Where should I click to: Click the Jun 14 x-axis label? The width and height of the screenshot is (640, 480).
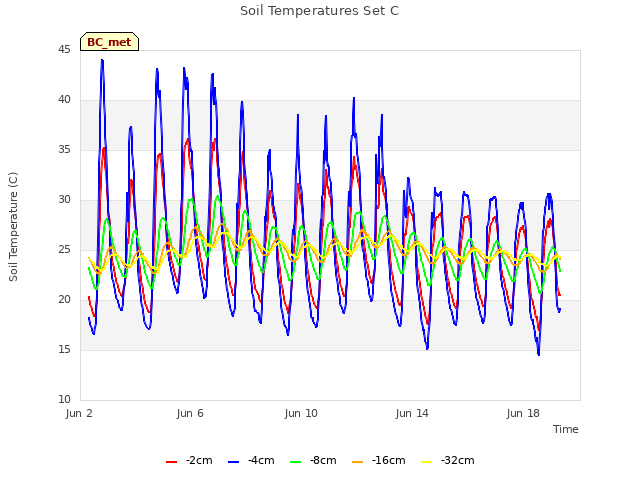[x=412, y=413]
